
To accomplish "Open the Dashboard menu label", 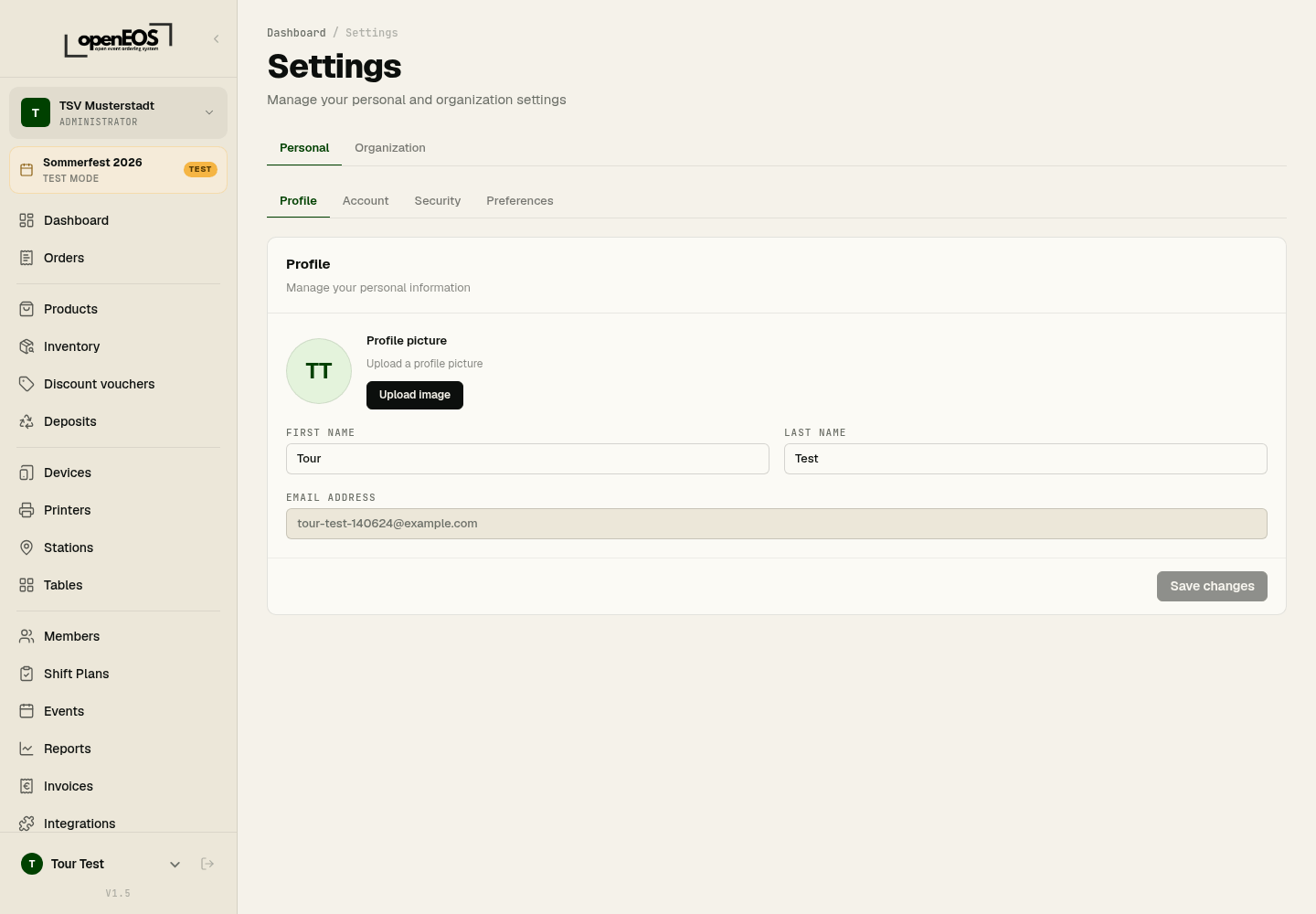I will pos(76,220).
